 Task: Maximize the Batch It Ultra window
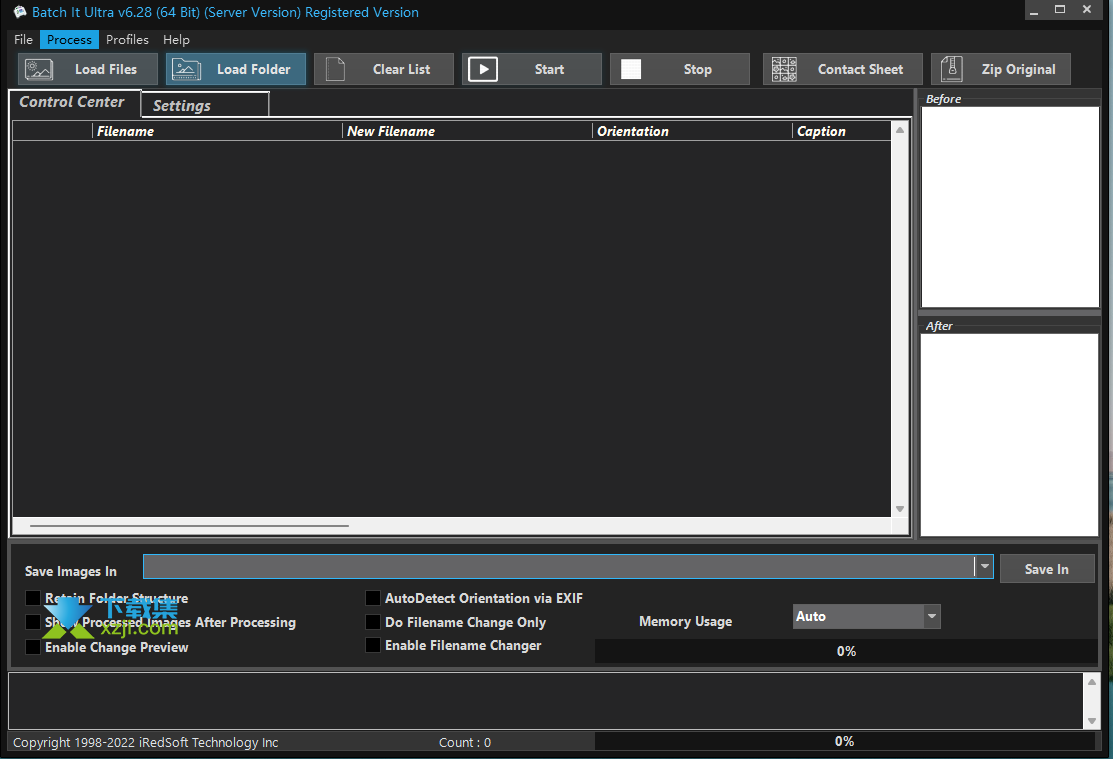[x=1060, y=10]
